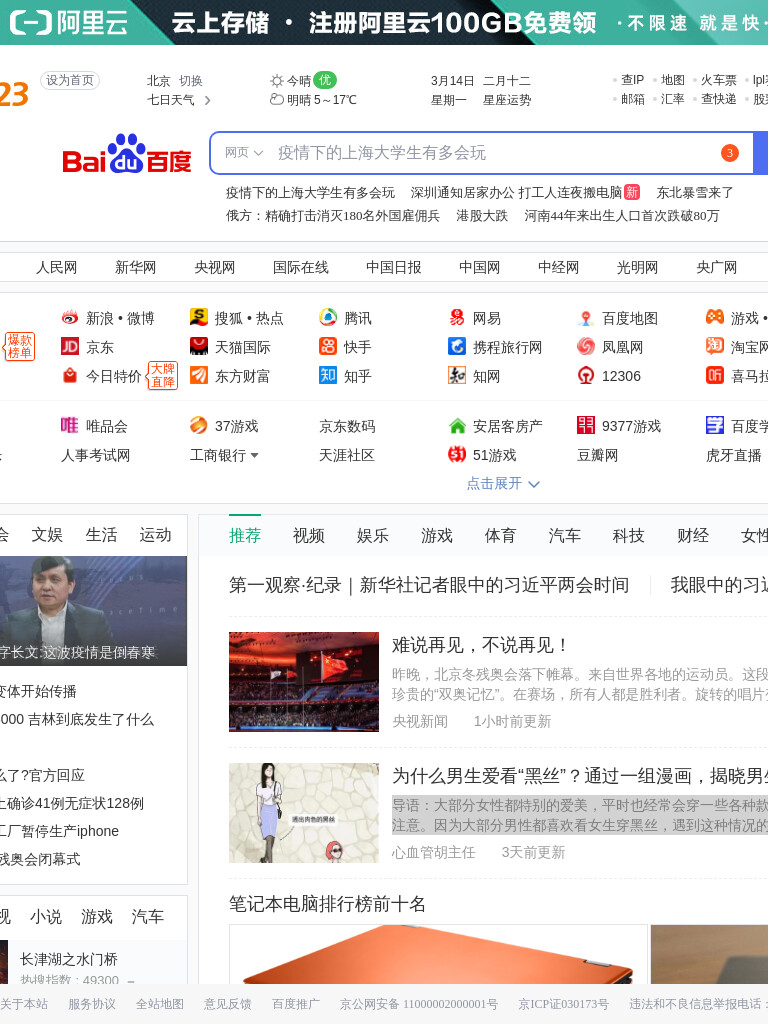Viewport: 768px width, 1024px height.
Task: Click the Taobao 淘宝 icon
Action: 714,347
